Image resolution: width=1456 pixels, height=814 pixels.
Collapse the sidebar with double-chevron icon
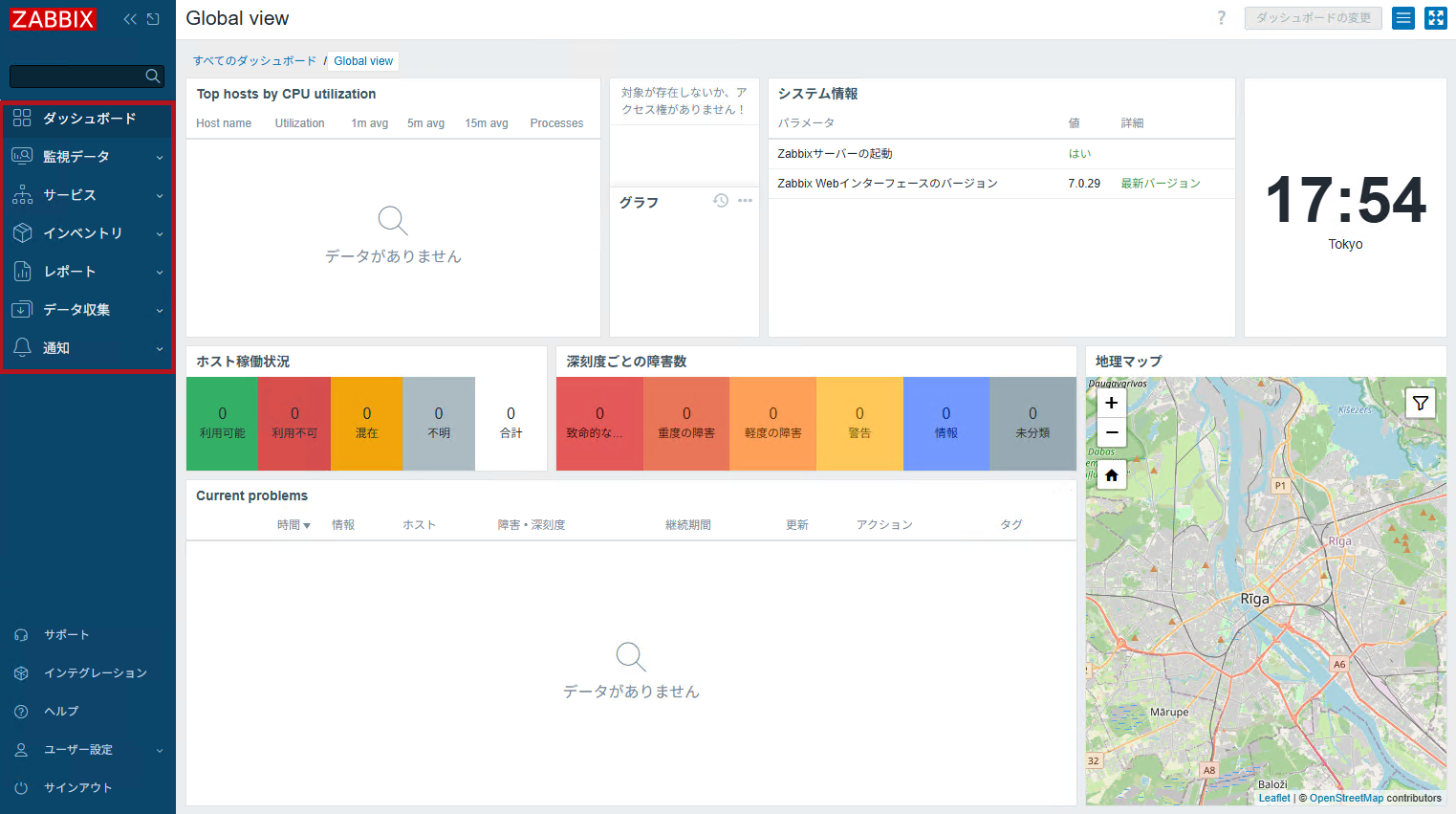pyautogui.click(x=130, y=19)
